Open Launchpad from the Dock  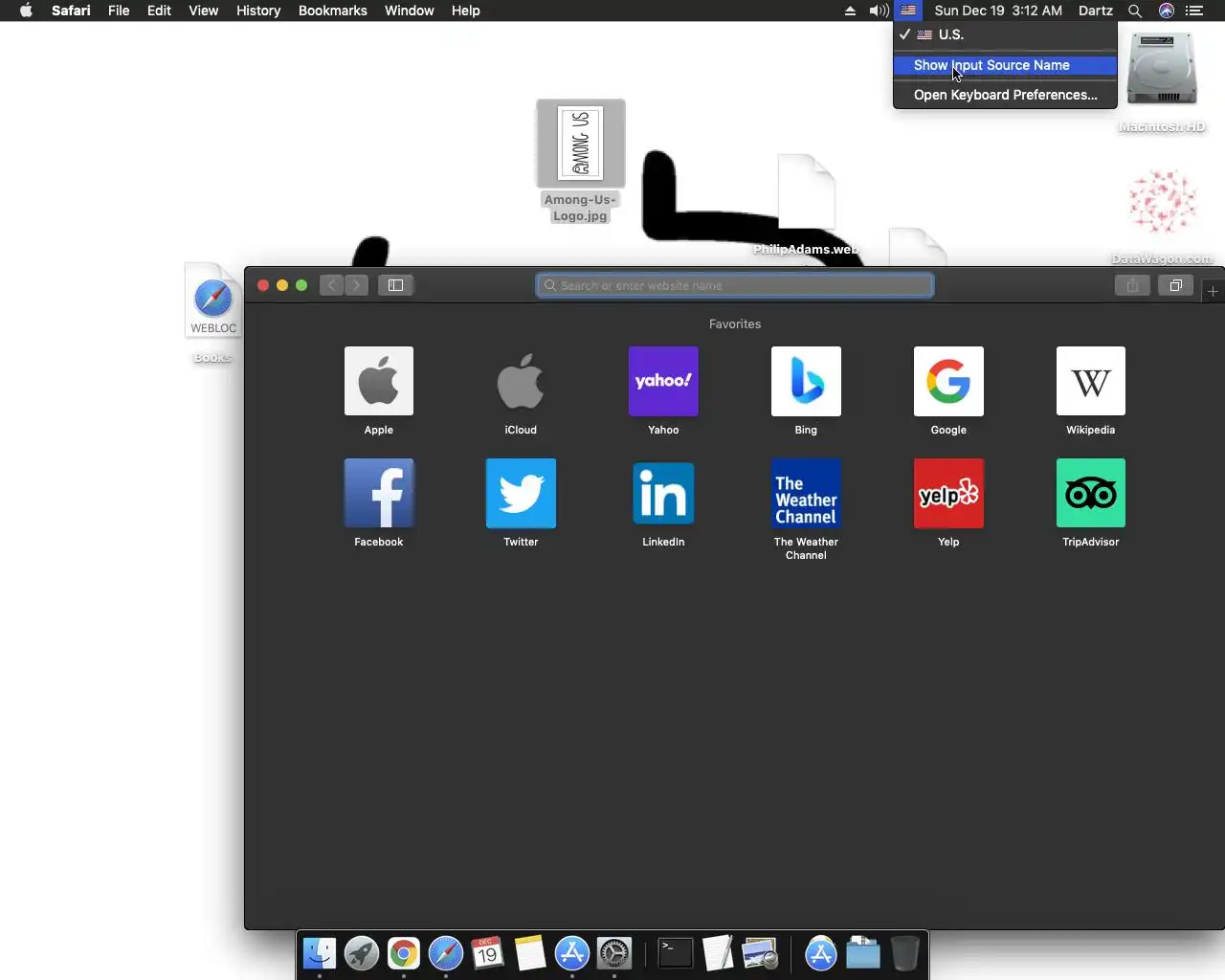(x=362, y=953)
